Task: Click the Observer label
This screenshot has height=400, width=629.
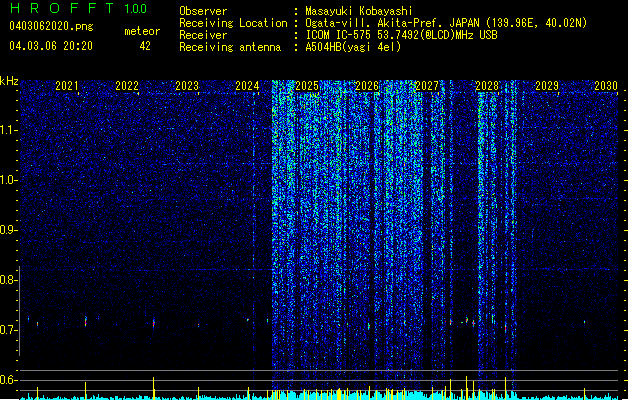Action: pos(203,11)
